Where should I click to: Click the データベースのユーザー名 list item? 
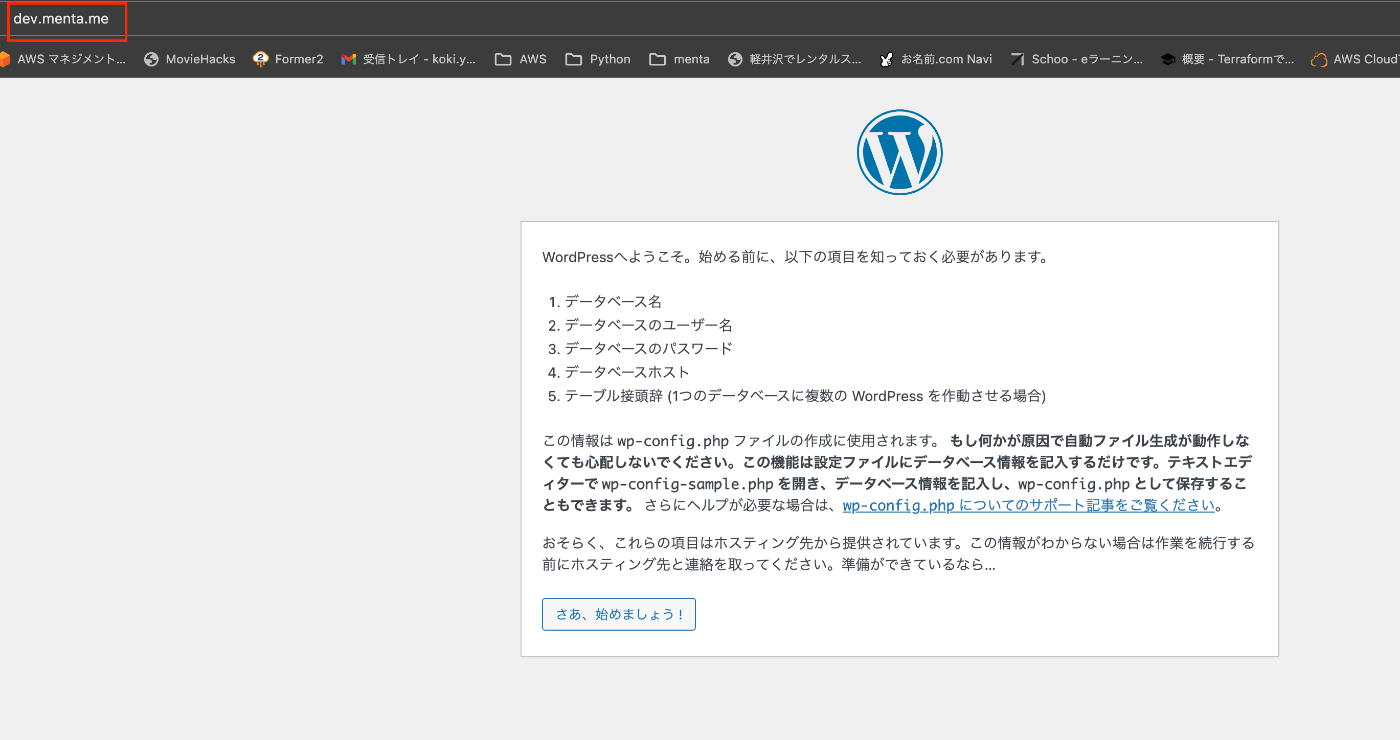click(x=648, y=325)
